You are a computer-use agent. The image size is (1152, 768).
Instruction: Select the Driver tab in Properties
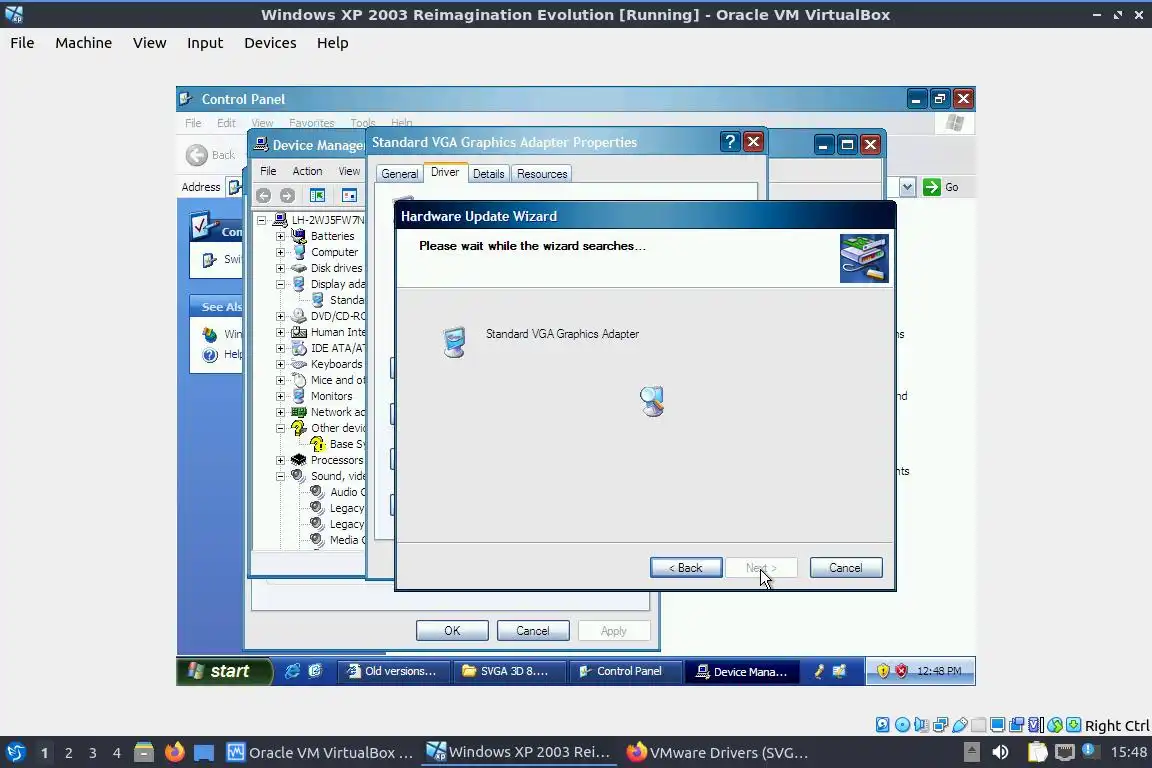click(445, 172)
